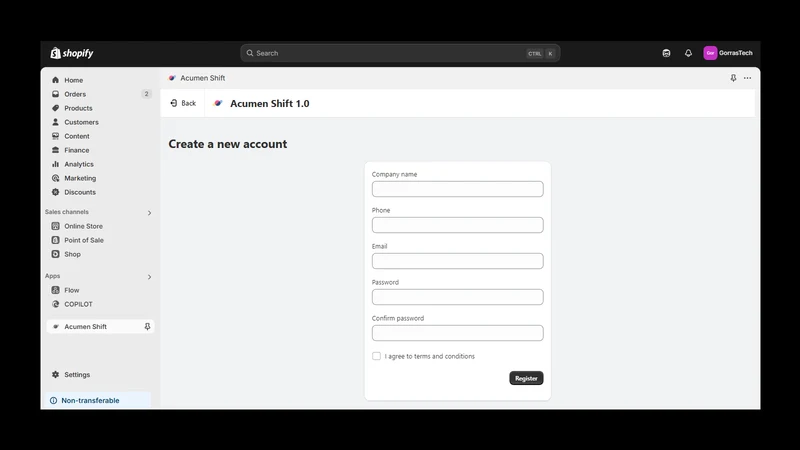The height and width of the screenshot is (450, 800).
Task: Click the Search bar
Action: pos(400,53)
